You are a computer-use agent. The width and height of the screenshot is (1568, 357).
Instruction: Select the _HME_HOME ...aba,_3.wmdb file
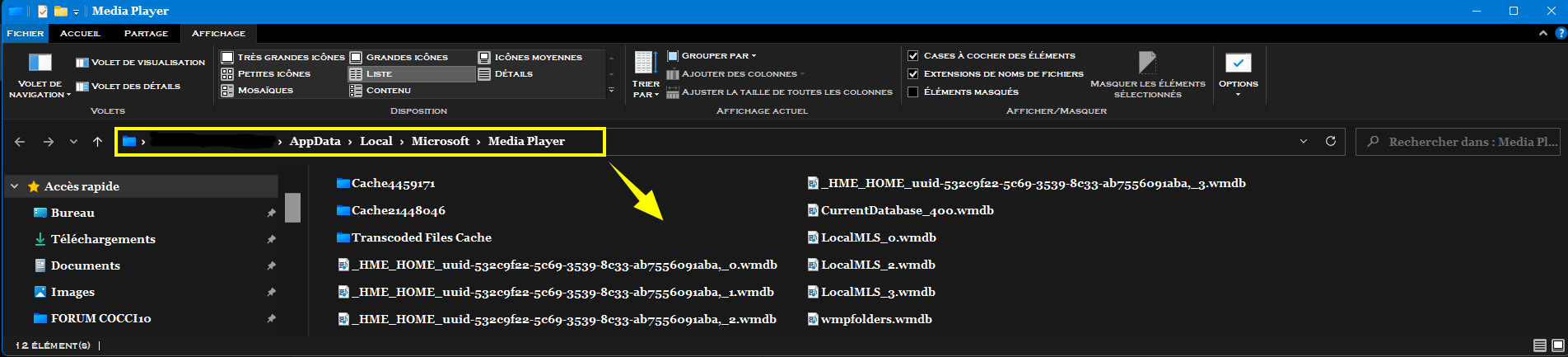click(1026, 183)
